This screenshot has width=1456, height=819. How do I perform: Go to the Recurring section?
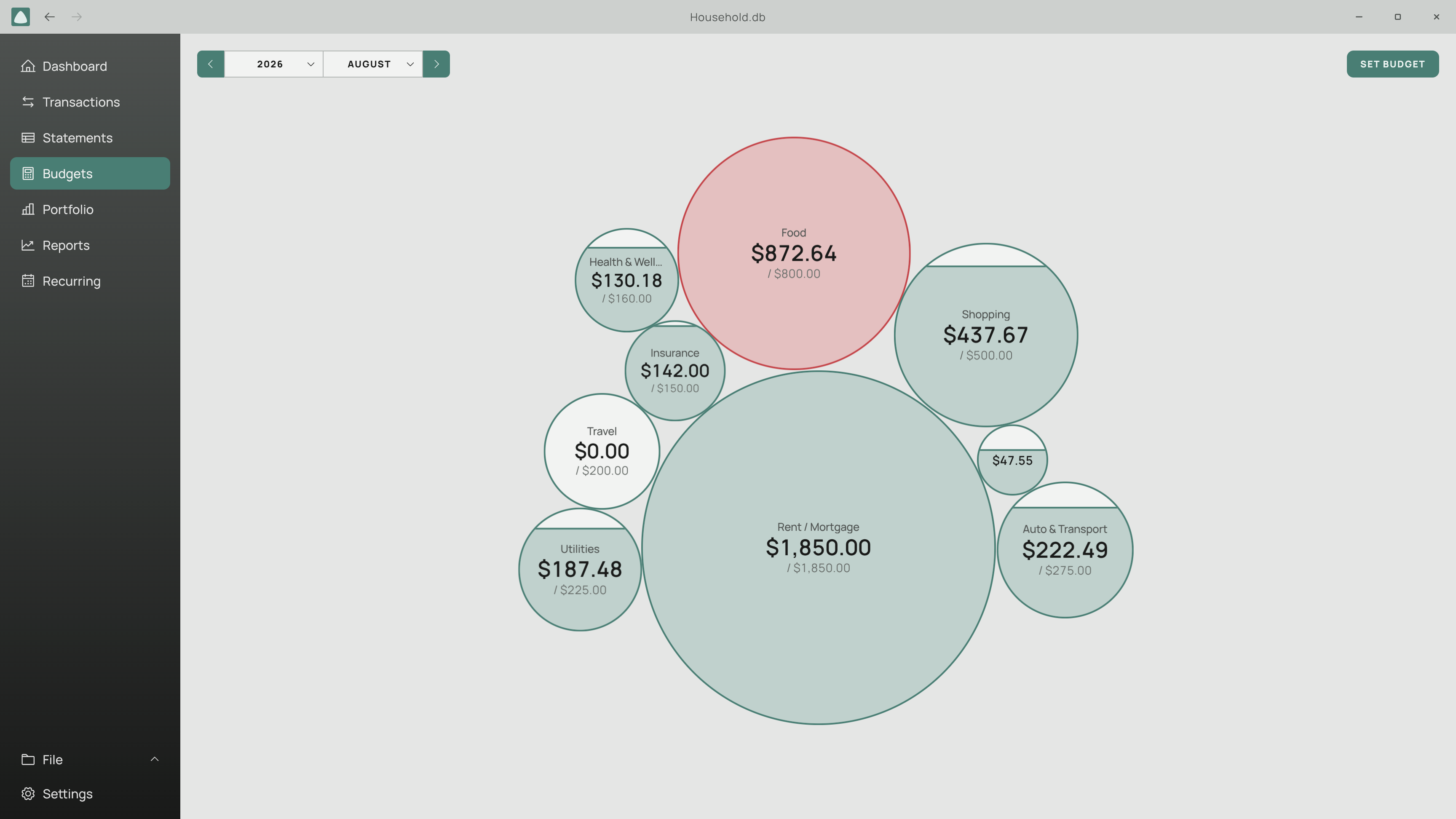tap(91, 281)
